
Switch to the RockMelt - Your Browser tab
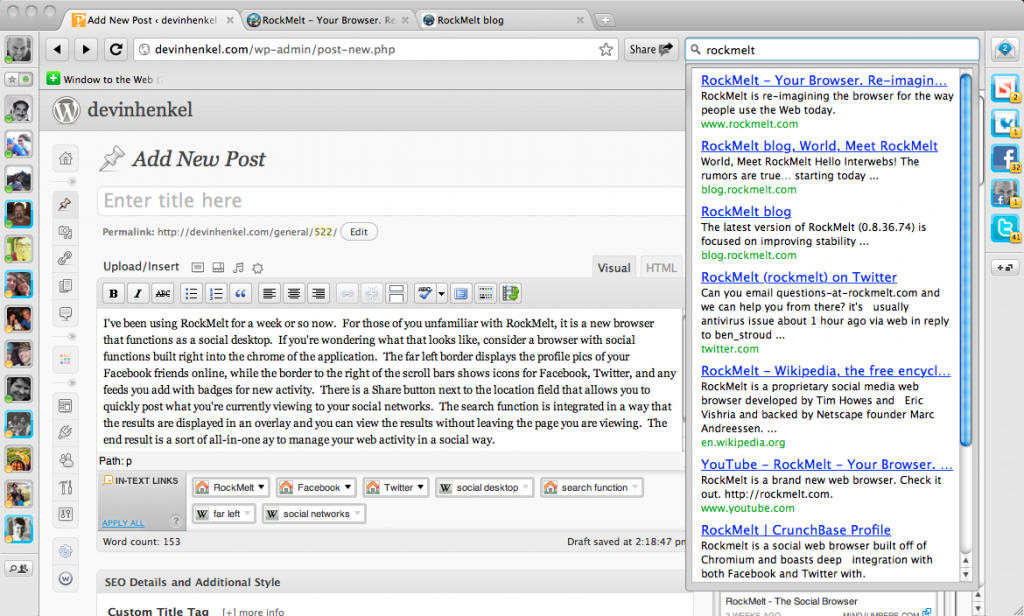[328, 20]
